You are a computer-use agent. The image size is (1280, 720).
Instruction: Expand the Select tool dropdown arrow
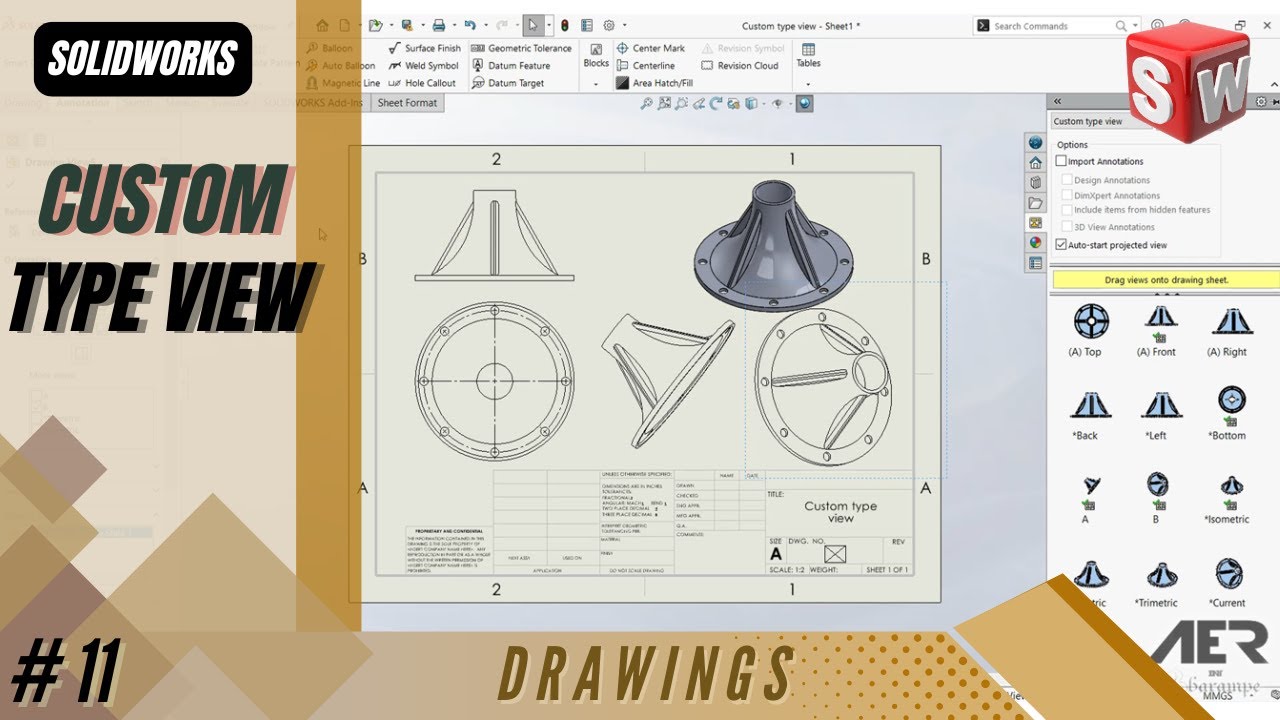549,25
